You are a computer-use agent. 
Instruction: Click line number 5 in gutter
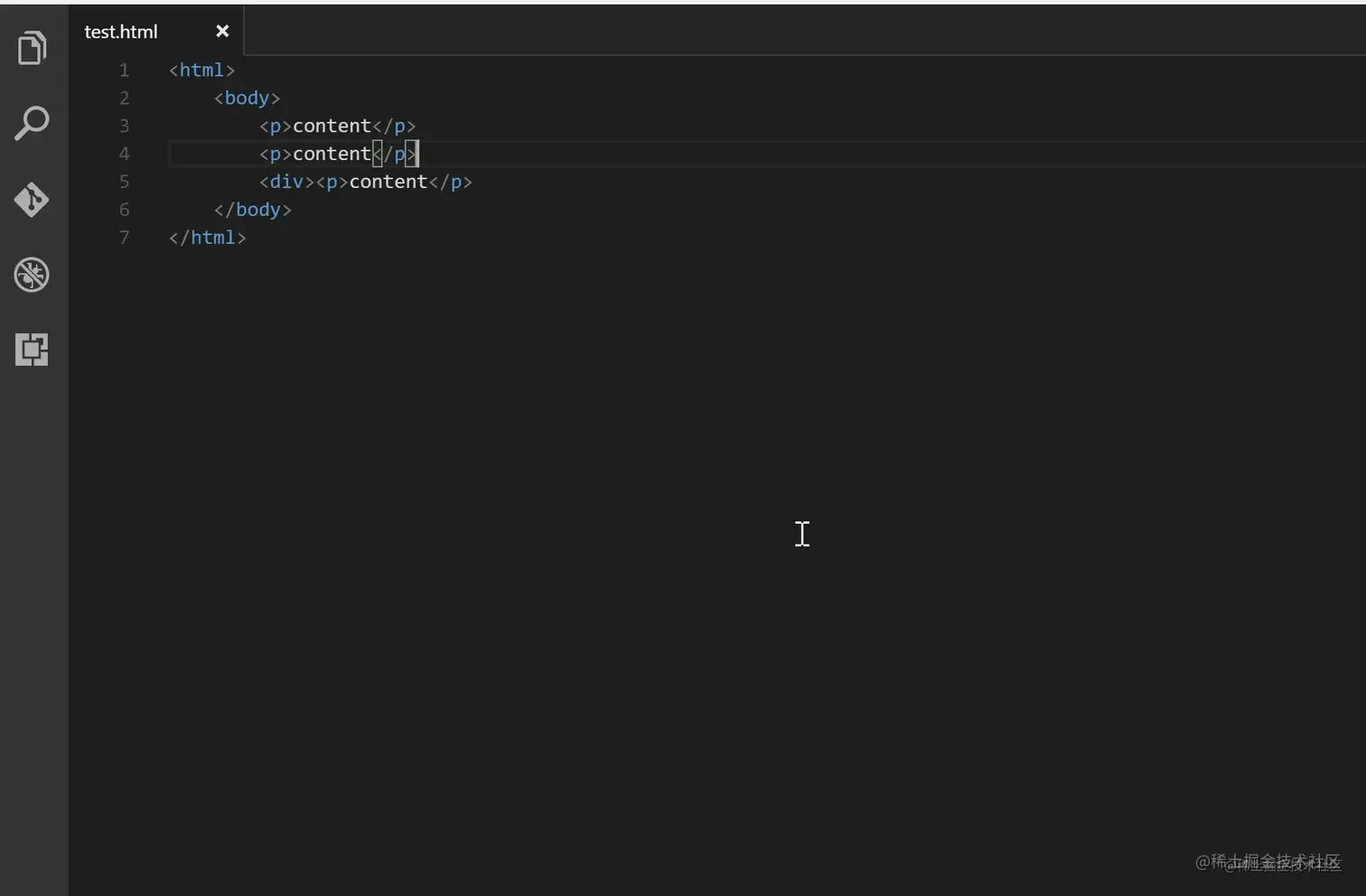(125, 182)
